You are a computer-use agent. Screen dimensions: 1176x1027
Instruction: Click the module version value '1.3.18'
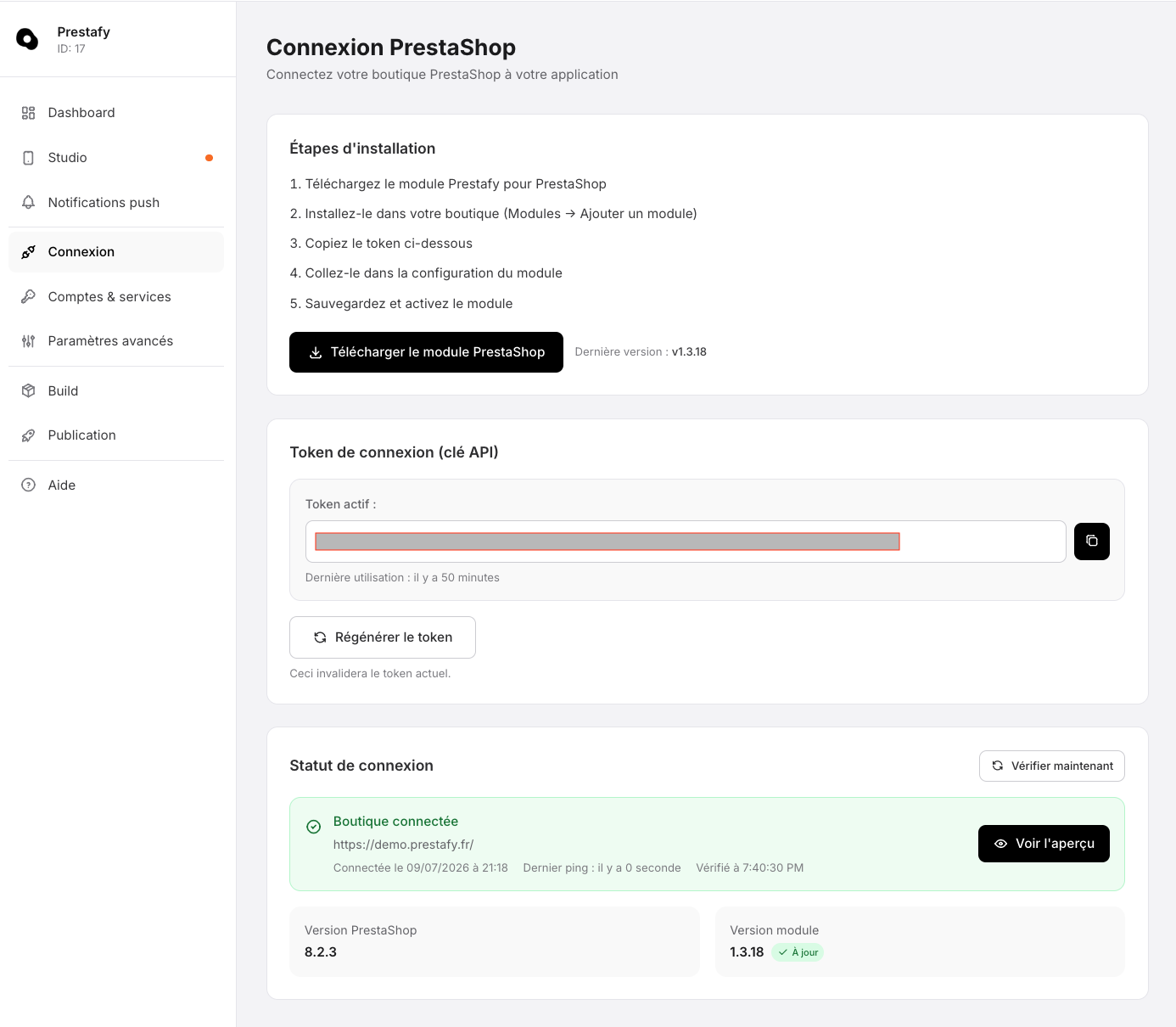click(747, 952)
